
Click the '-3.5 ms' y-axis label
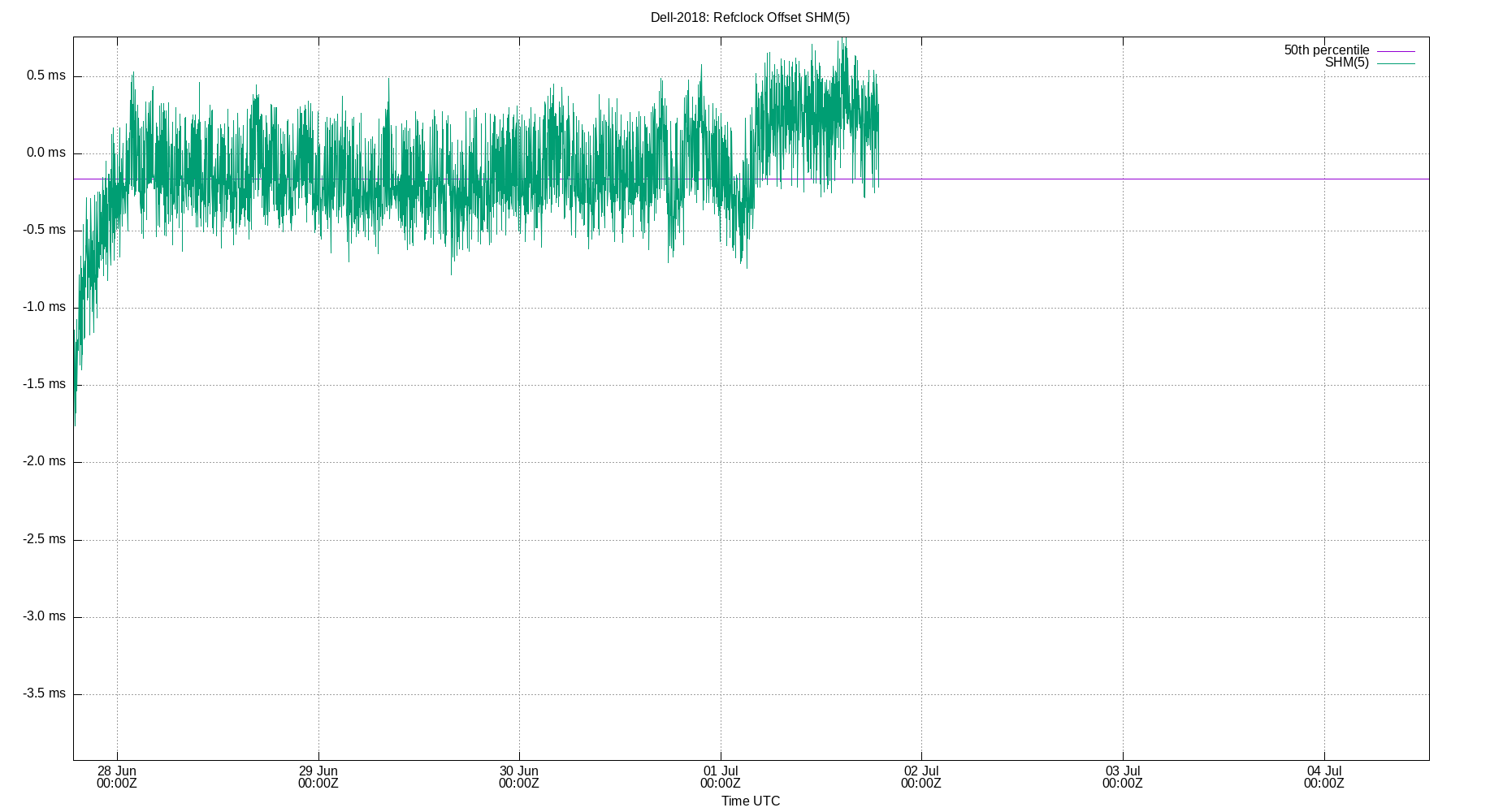click(x=45, y=693)
